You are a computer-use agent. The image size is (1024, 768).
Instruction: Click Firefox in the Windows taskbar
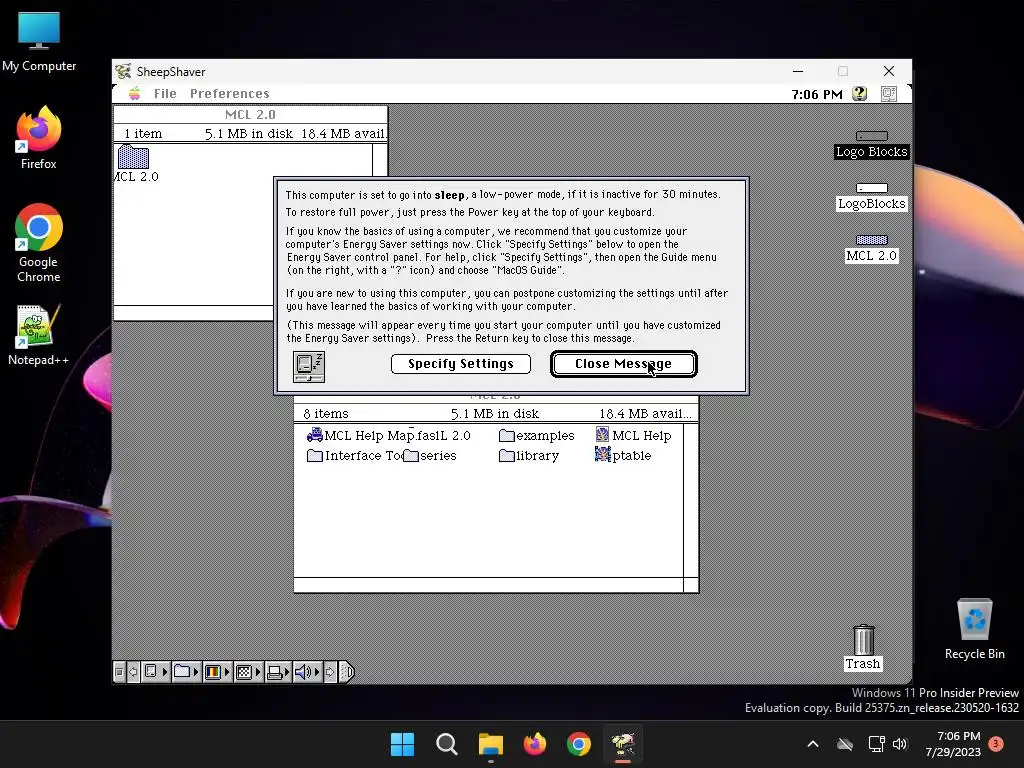[535, 744]
